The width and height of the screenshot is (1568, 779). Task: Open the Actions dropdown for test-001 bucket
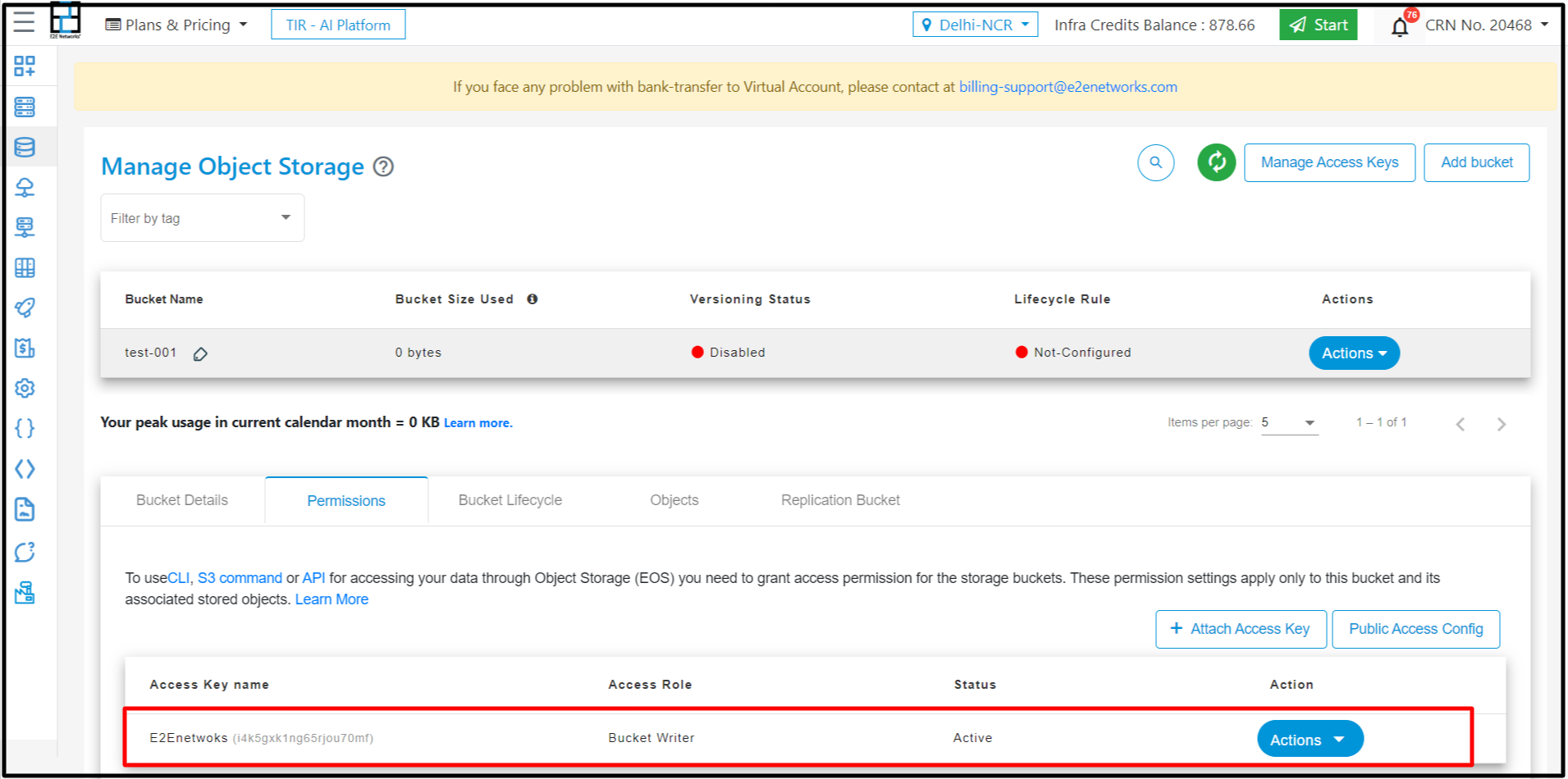click(x=1354, y=353)
